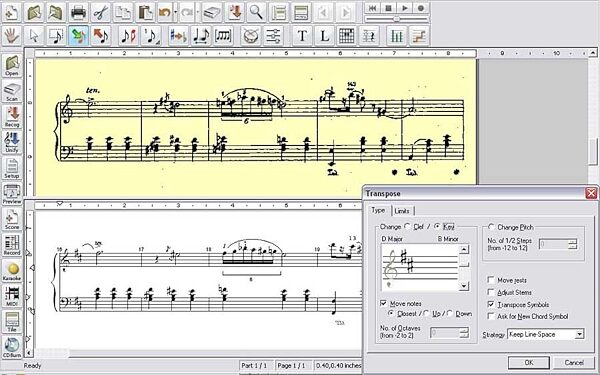Click the New document toolbar icon
This screenshot has width=600, height=375.
pos(11,12)
